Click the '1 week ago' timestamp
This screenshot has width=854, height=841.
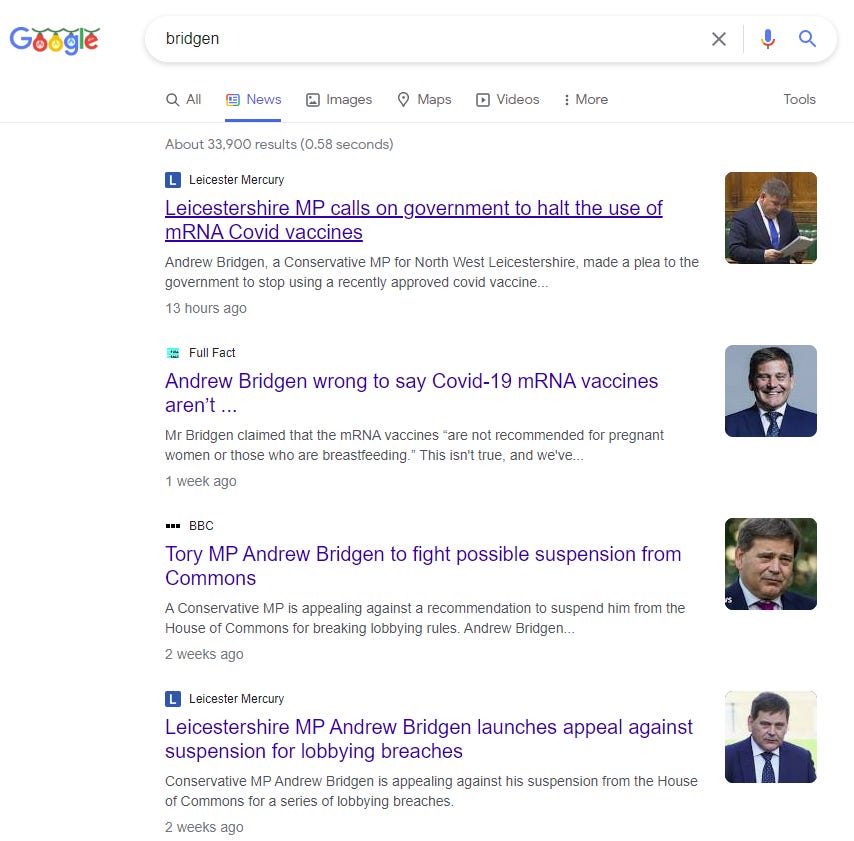[201, 482]
